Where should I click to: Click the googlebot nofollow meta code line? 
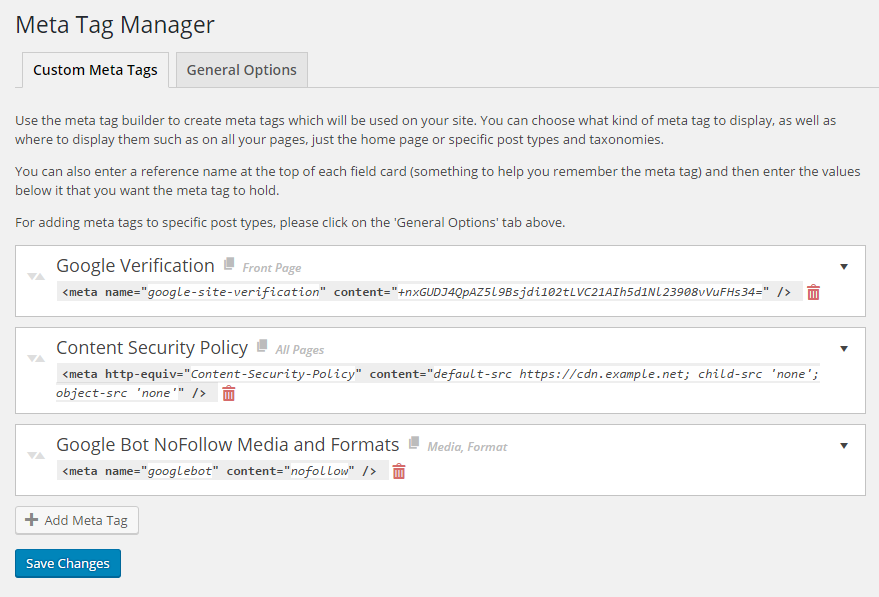click(219, 471)
